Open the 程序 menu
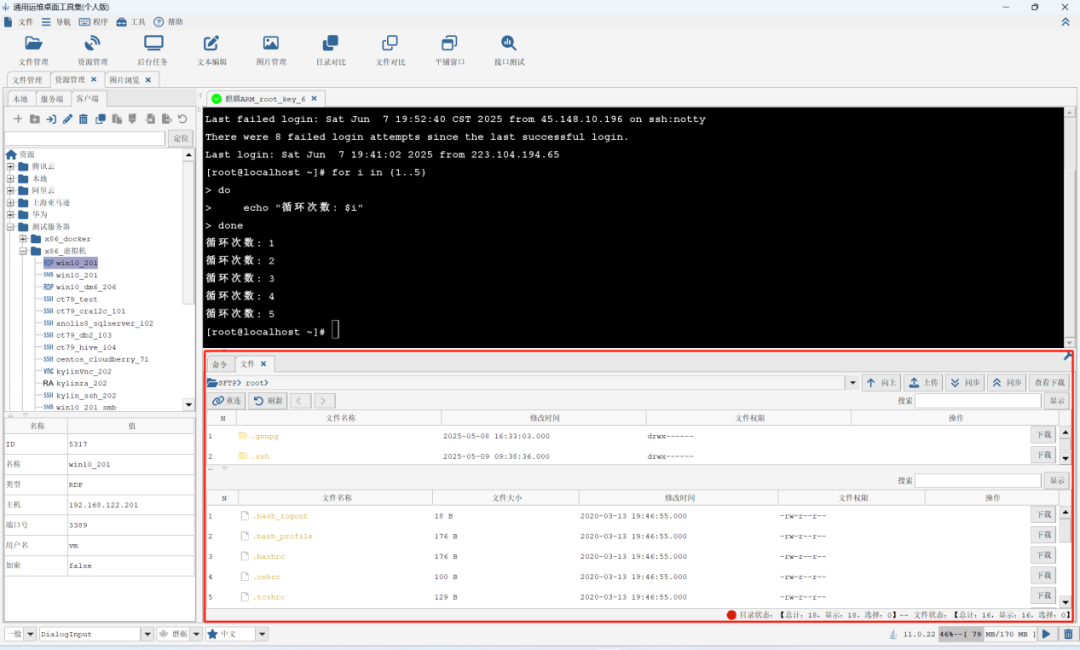 click(x=93, y=22)
